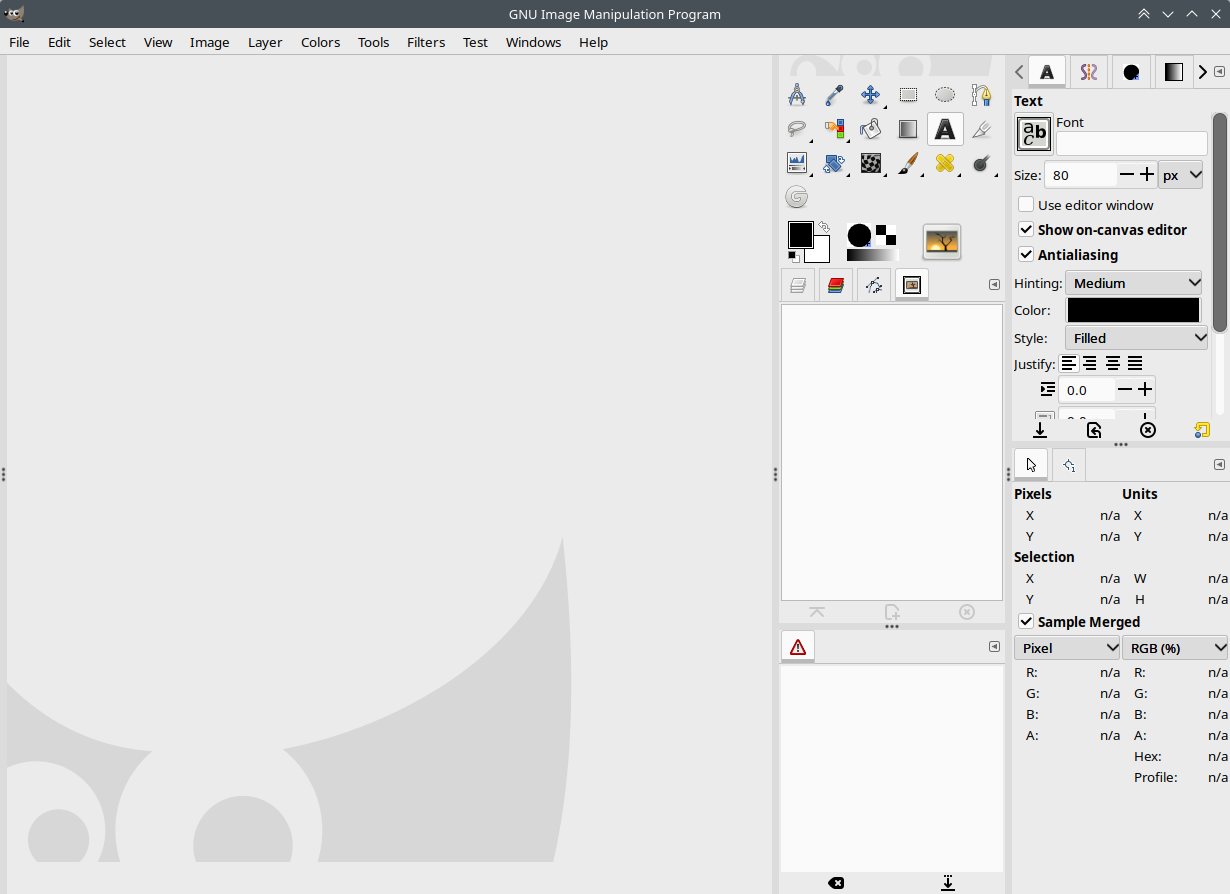Expand the Style dropdown showing Filled

click(1138, 338)
